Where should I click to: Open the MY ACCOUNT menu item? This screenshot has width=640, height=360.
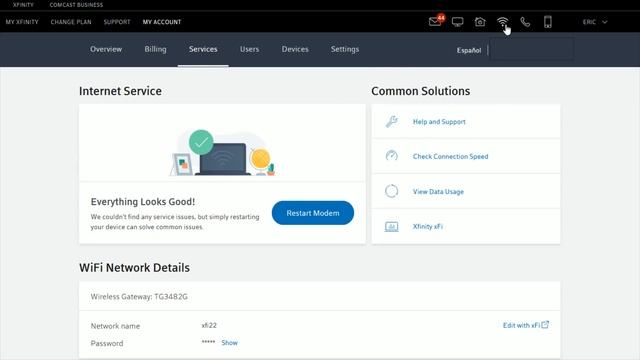tap(162, 22)
